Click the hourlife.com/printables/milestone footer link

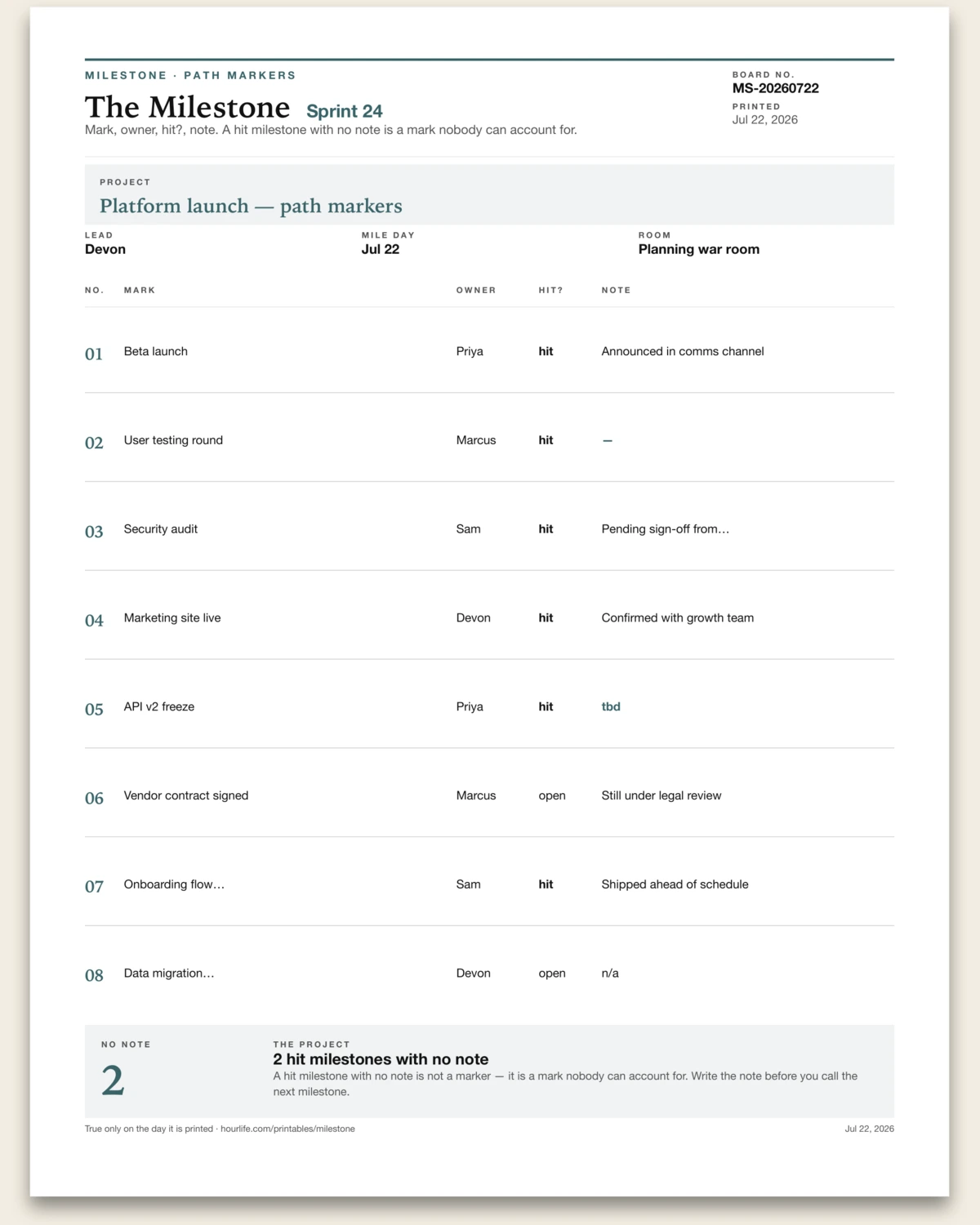[287, 1129]
